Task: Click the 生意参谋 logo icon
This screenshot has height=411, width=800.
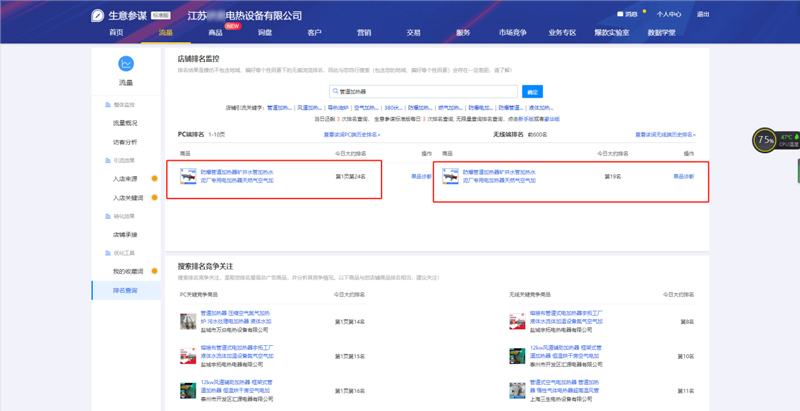Action: click(97, 15)
